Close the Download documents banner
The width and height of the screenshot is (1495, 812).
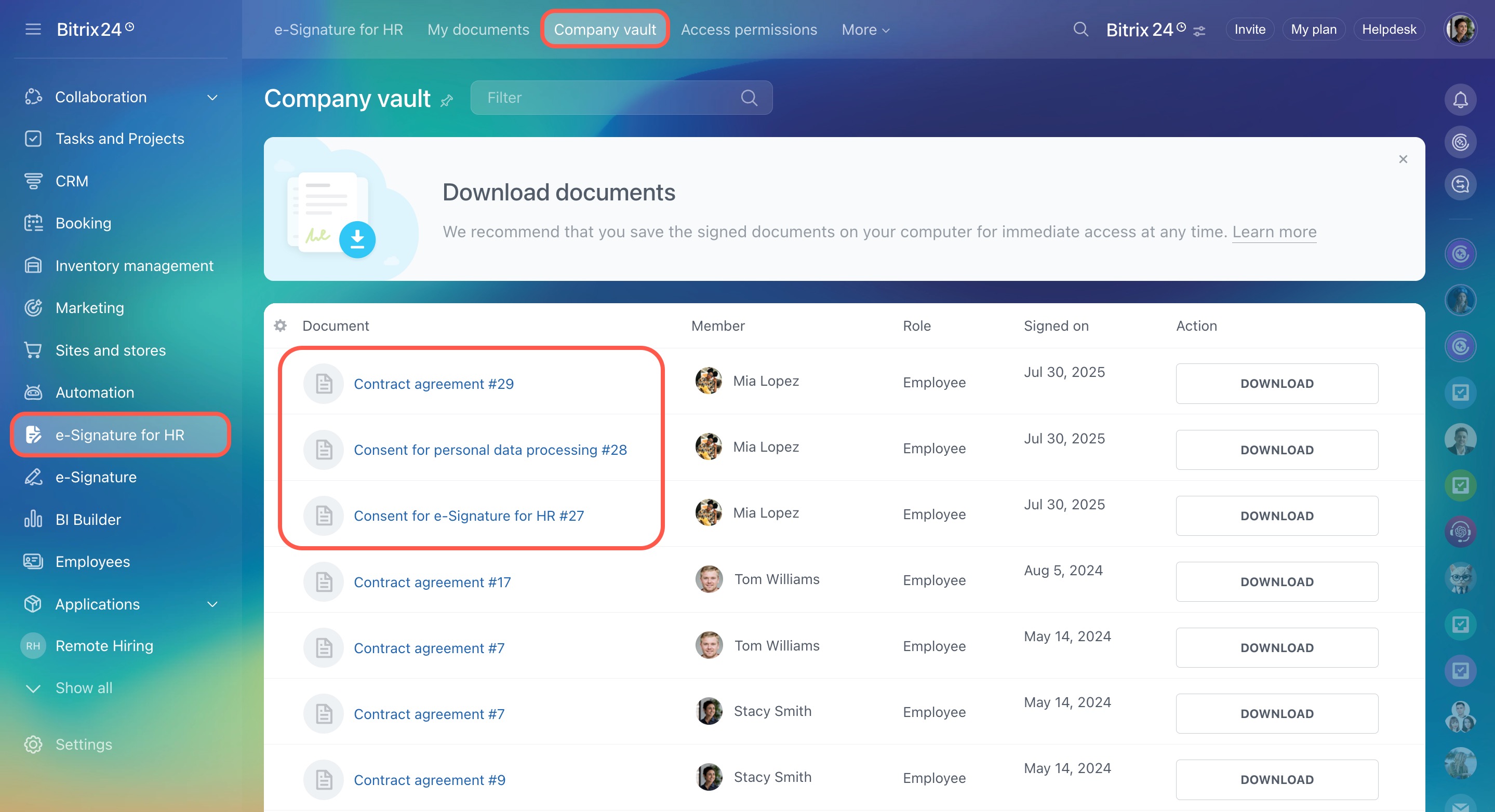tap(1403, 159)
